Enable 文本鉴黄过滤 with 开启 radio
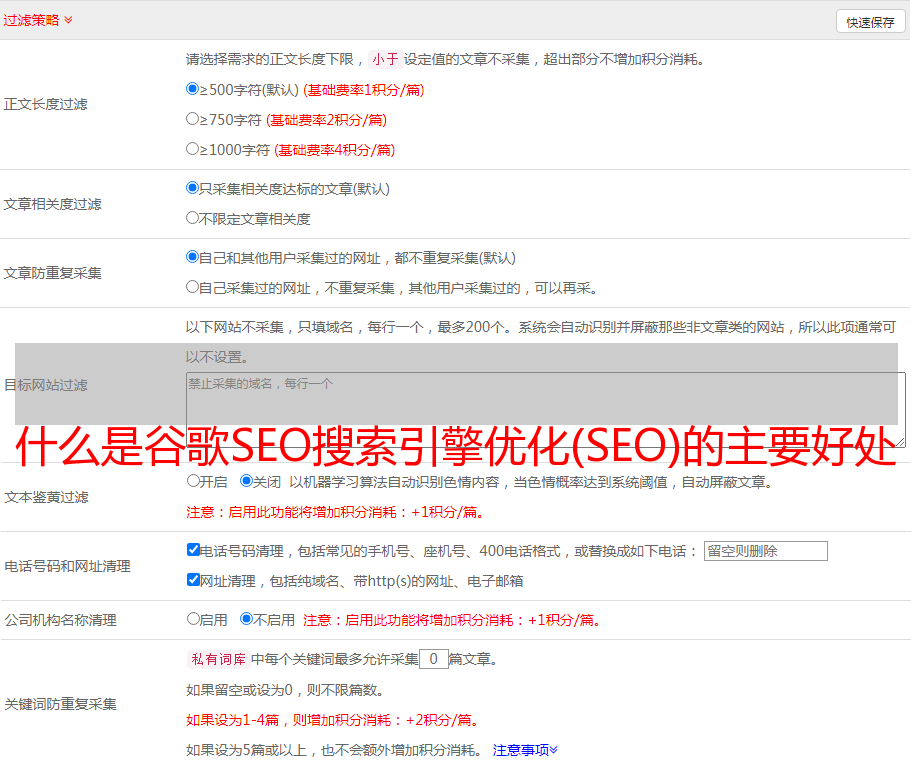Screen dimensions: 912x768 pos(193,481)
